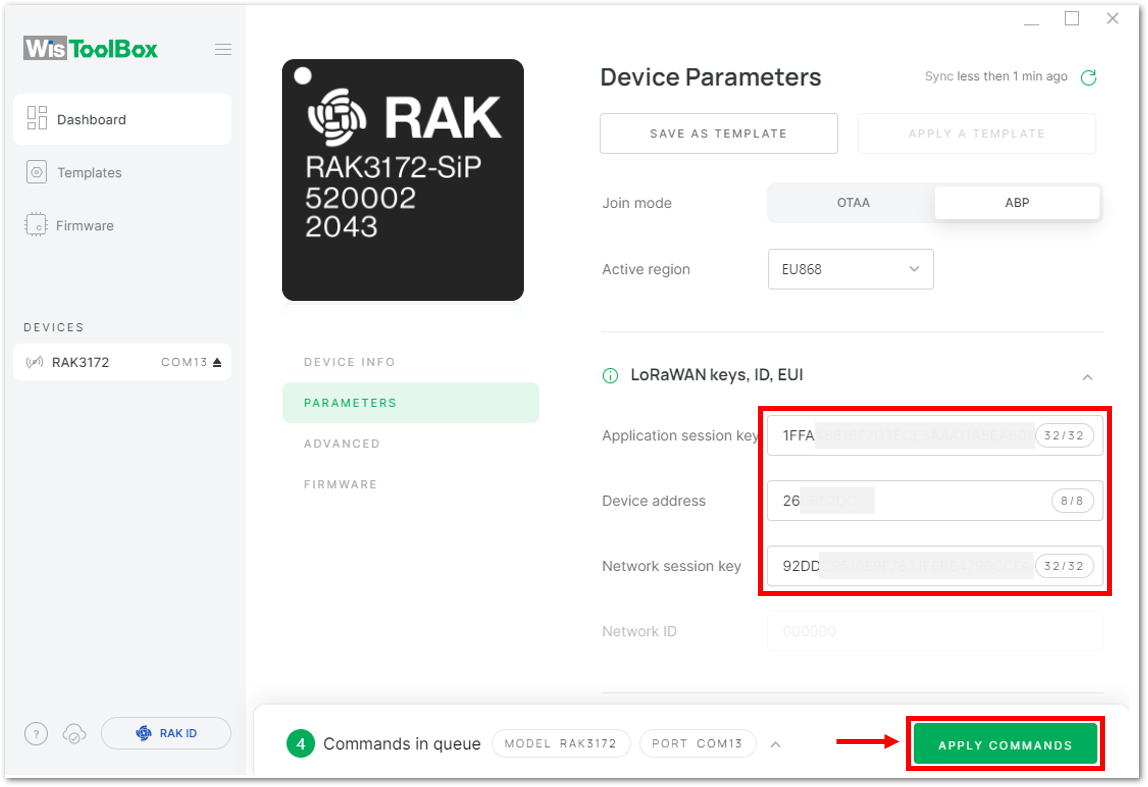Click the RAK ID button
The height and width of the screenshot is (787, 1148).
pyautogui.click(x=166, y=733)
